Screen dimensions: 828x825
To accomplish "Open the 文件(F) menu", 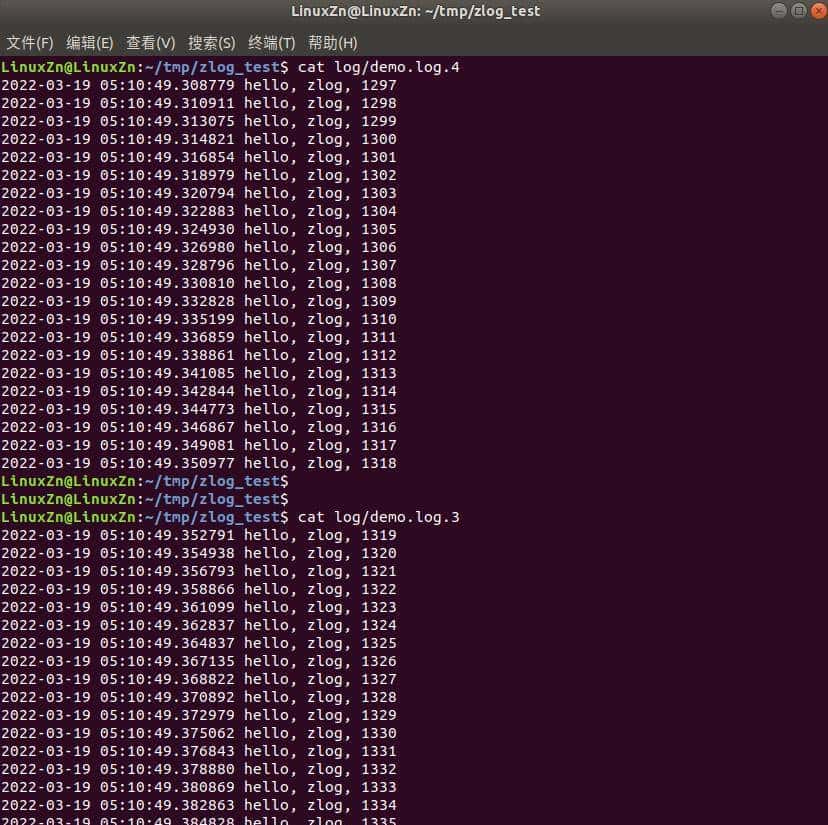I will click(30, 43).
